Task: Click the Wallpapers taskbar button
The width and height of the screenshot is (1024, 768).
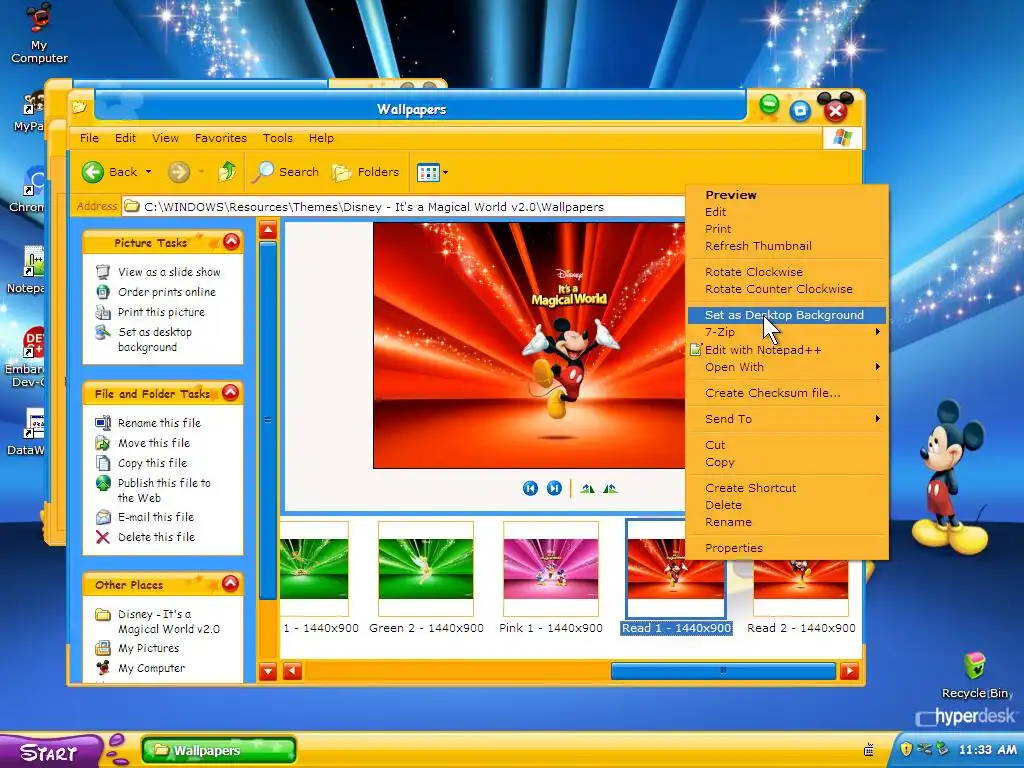Action: [219, 750]
